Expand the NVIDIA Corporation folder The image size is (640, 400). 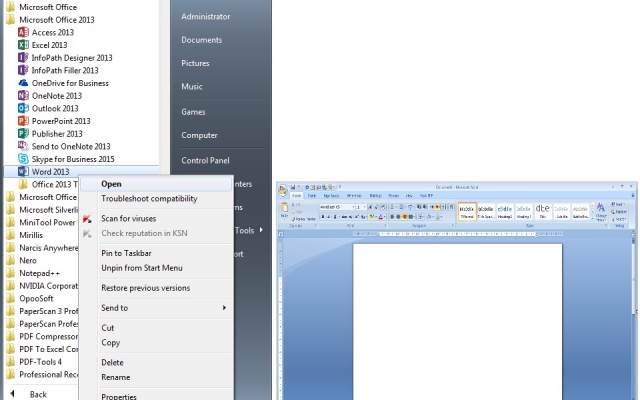(x=42, y=286)
